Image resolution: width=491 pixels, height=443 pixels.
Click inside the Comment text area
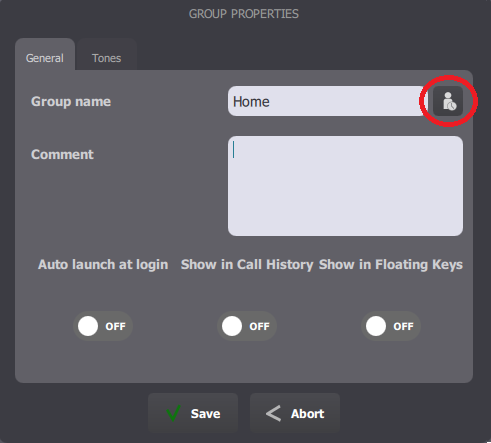[x=345, y=186]
